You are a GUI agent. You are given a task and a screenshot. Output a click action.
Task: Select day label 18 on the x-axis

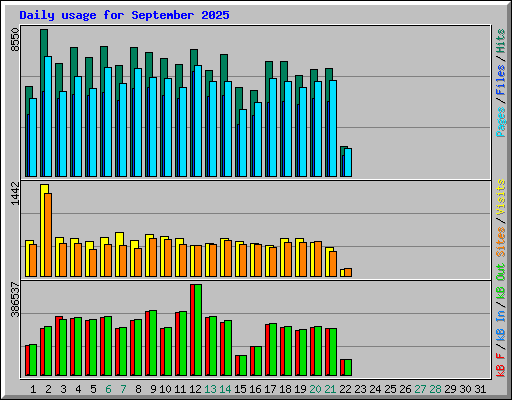tap(285, 389)
